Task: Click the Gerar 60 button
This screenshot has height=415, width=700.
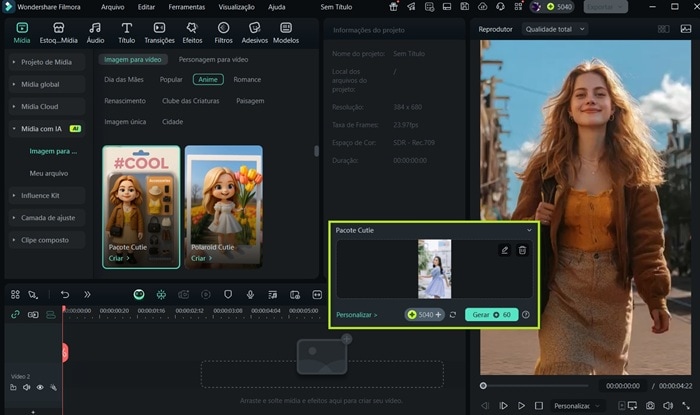Action: point(492,315)
